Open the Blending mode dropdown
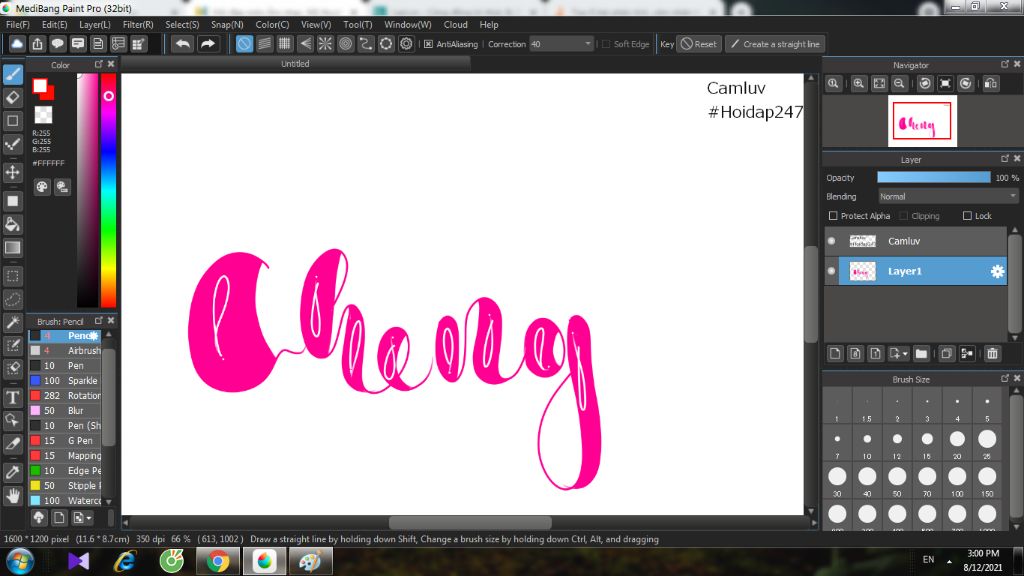This screenshot has height=576, width=1024. [x=948, y=197]
